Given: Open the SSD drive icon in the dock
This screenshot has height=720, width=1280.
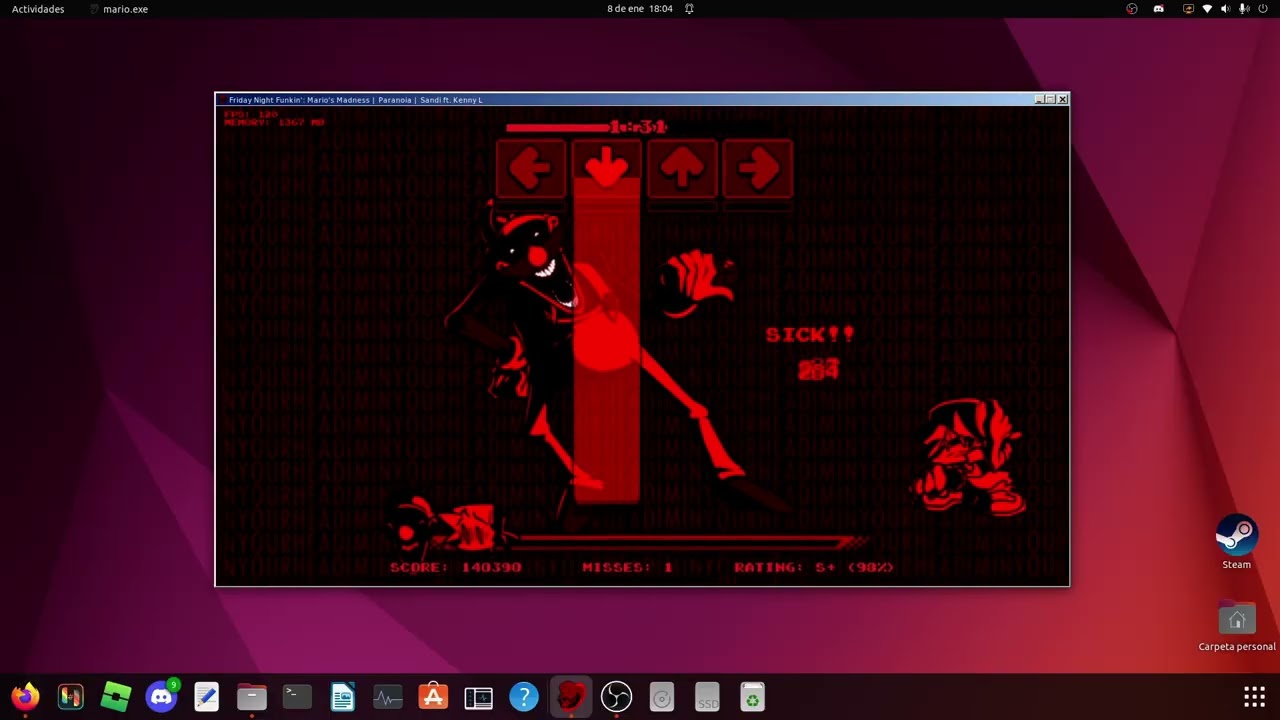Looking at the screenshot, I should [707, 696].
